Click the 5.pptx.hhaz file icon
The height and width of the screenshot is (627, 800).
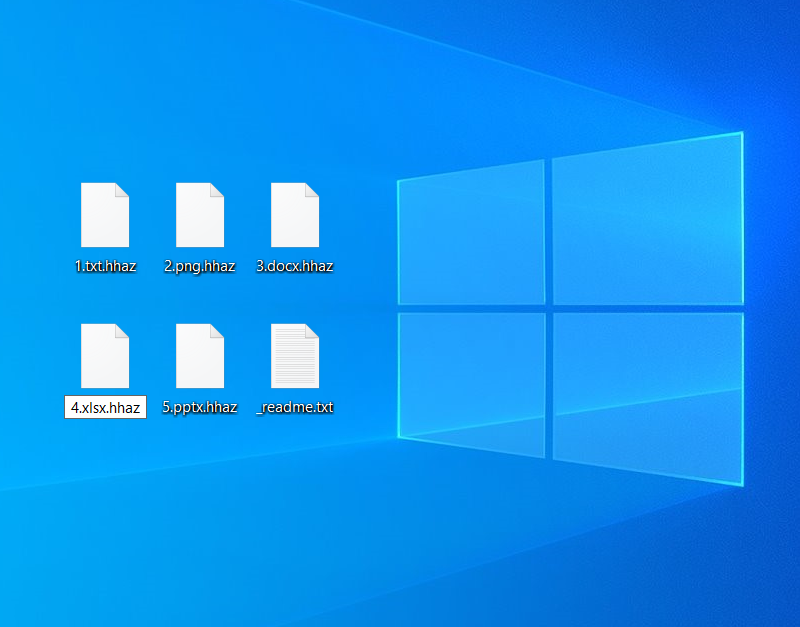tap(200, 356)
